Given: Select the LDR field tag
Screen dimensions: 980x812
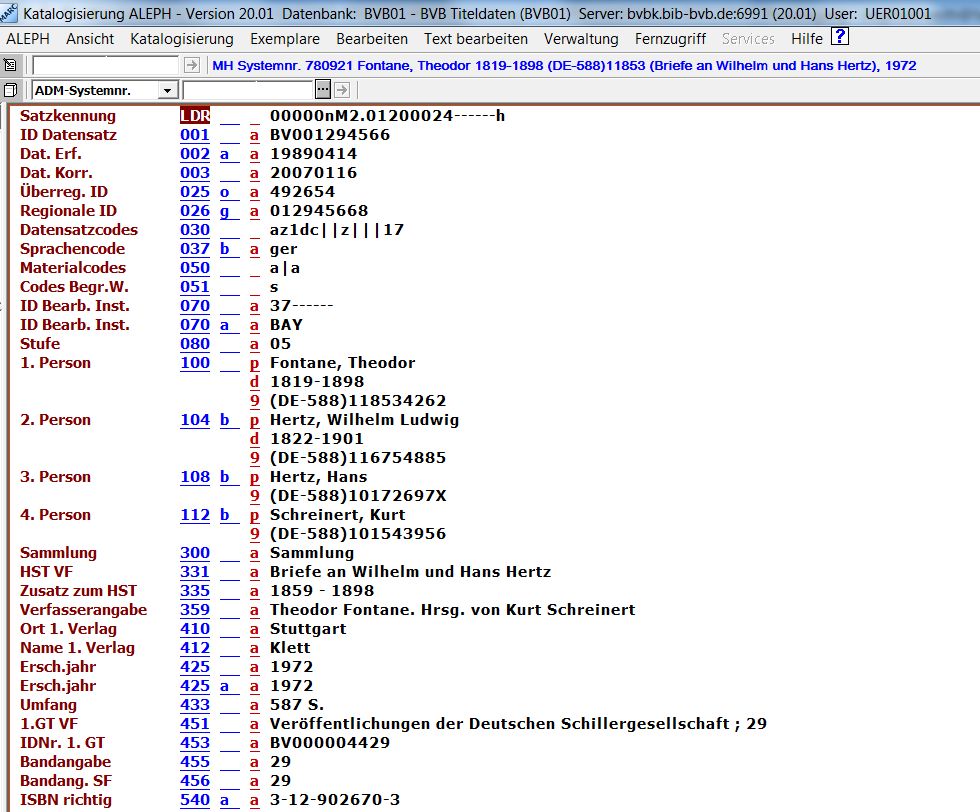Looking at the screenshot, I should (195, 116).
